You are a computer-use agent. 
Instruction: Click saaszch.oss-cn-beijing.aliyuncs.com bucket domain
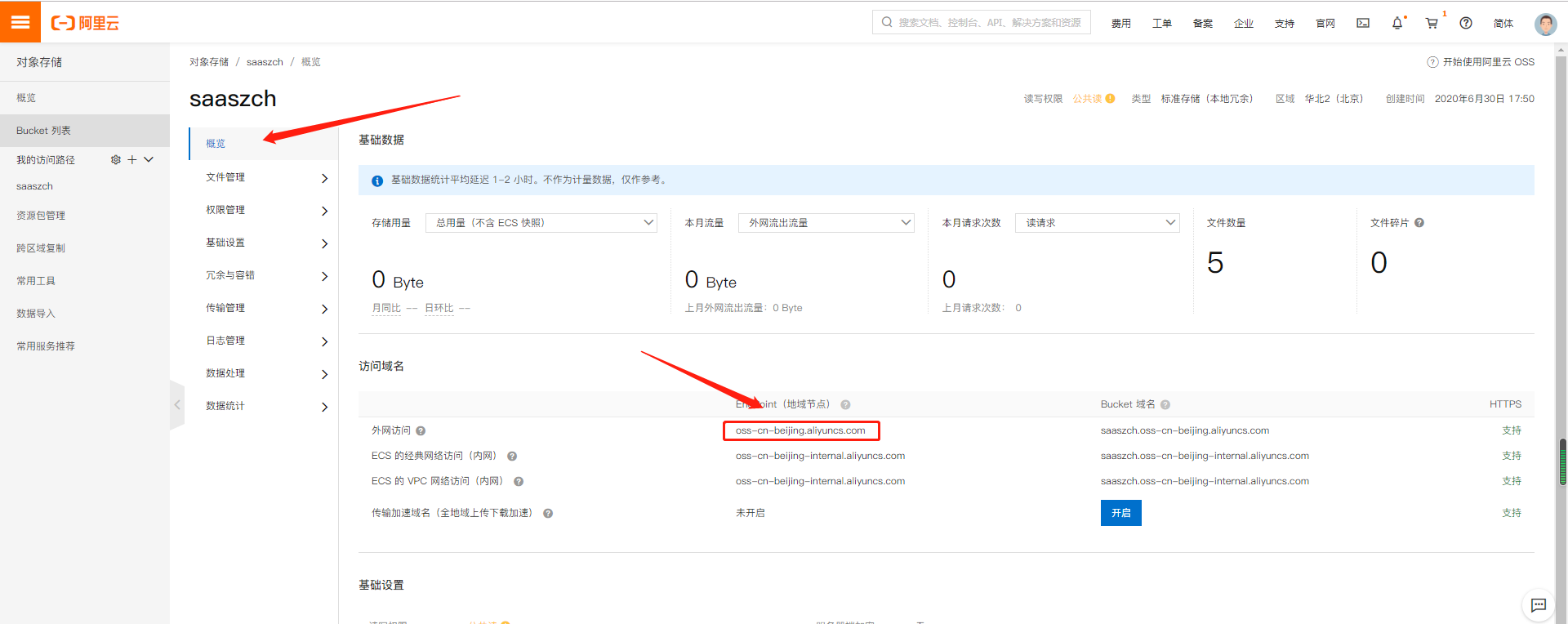pyautogui.click(x=1185, y=430)
